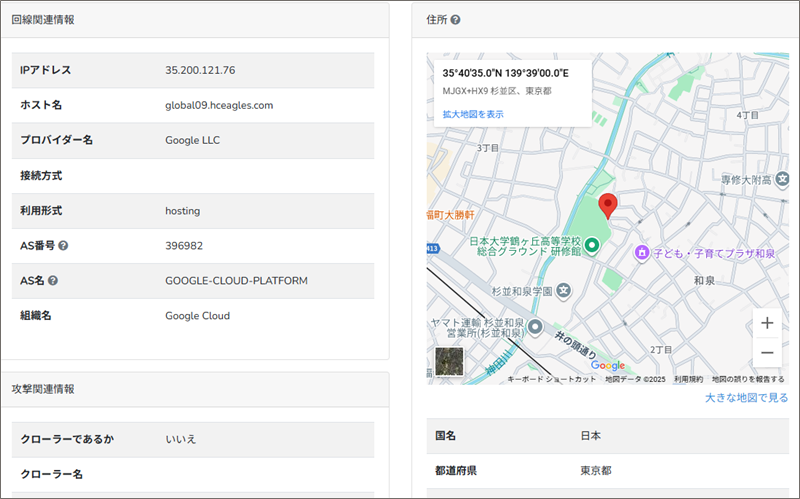Click the coordinates 35°40'35.0"N 139°39'00.0"E
The width and height of the screenshot is (800, 499).
(x=506, y=73)
